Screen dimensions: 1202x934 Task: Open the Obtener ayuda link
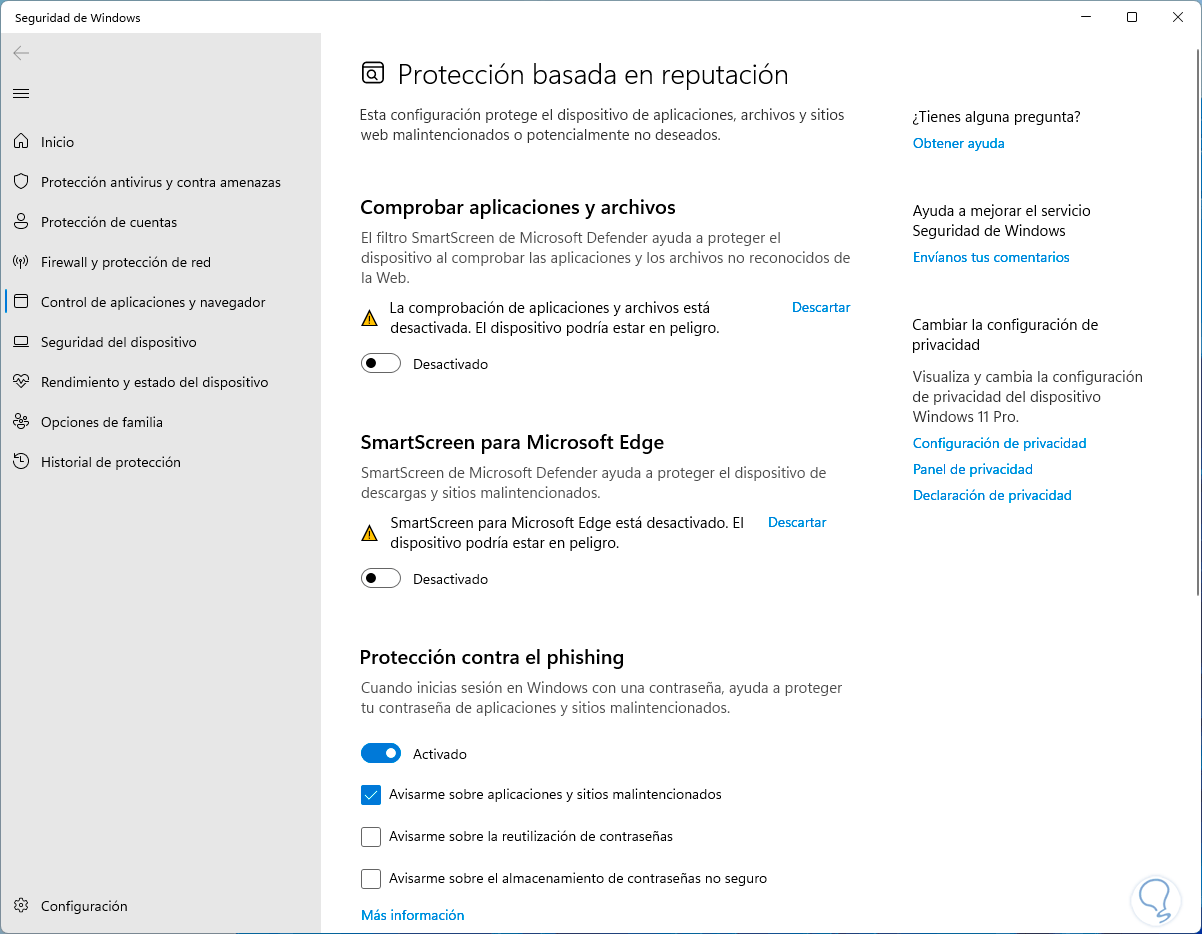pyautogui.click(x=958, y=143)
